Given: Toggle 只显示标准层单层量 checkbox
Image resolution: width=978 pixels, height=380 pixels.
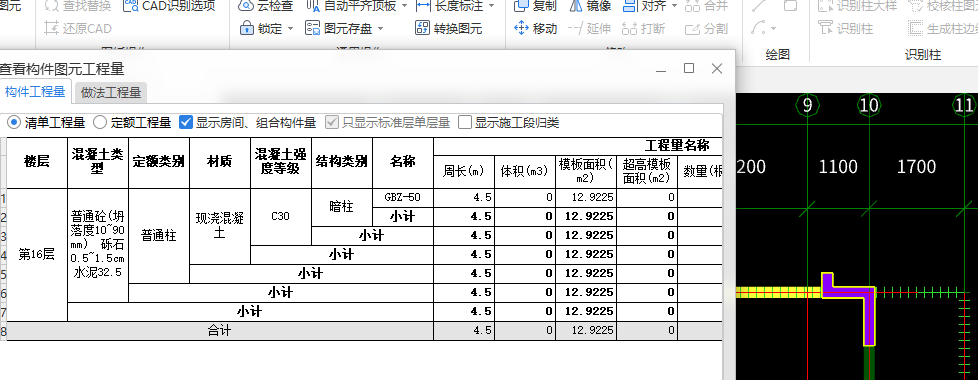Looking at the screenshot, I should [x=331, y=122].
